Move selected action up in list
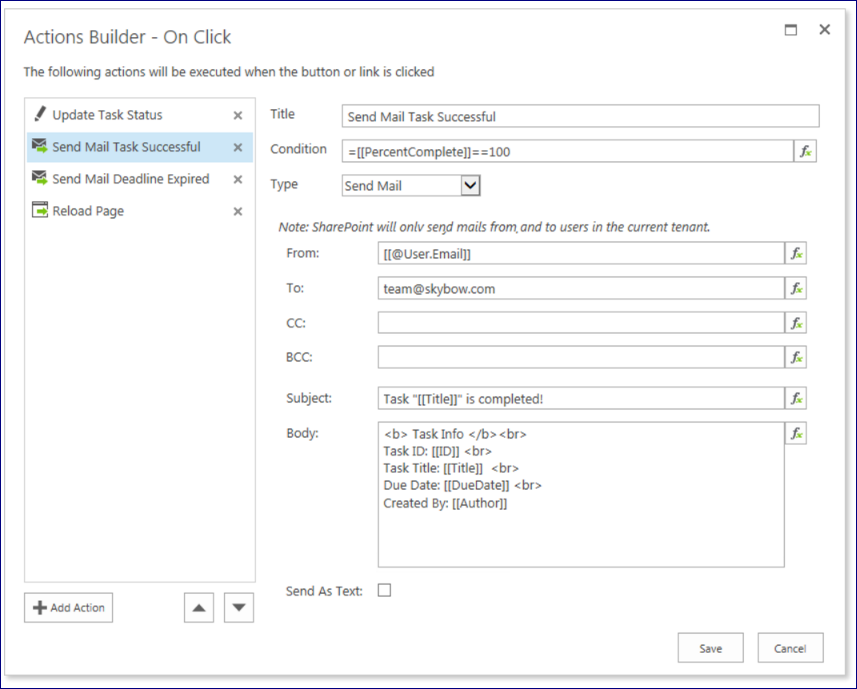 coord(199,607)
